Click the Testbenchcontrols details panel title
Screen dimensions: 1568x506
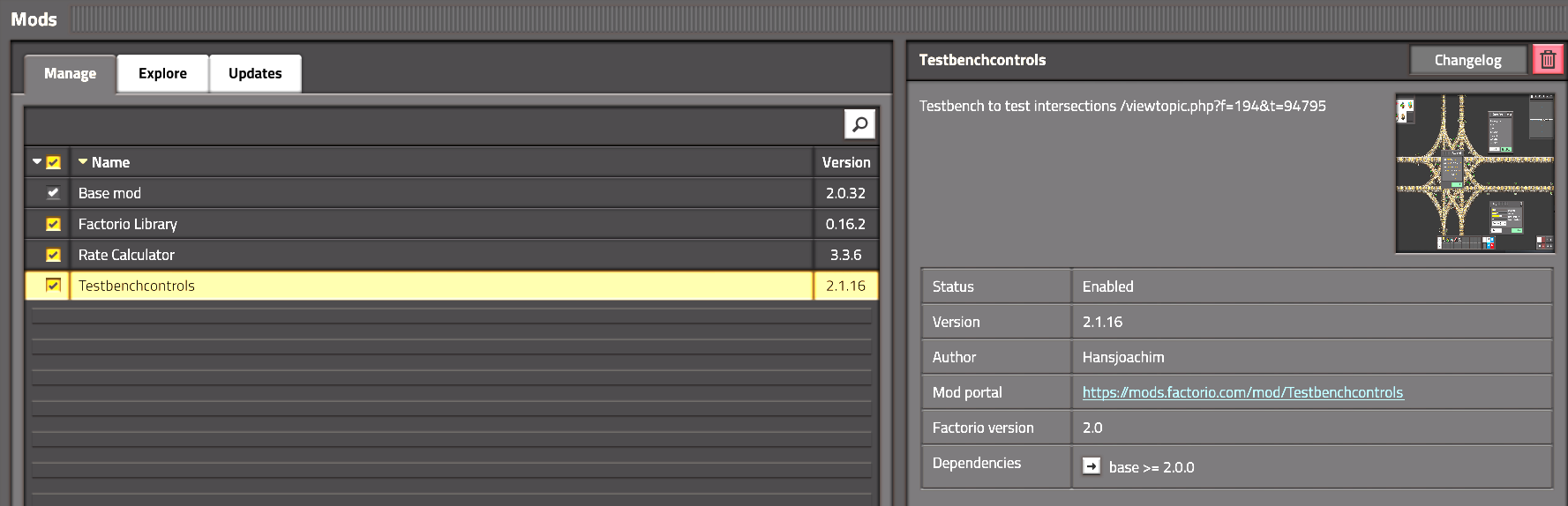point(982,60)
